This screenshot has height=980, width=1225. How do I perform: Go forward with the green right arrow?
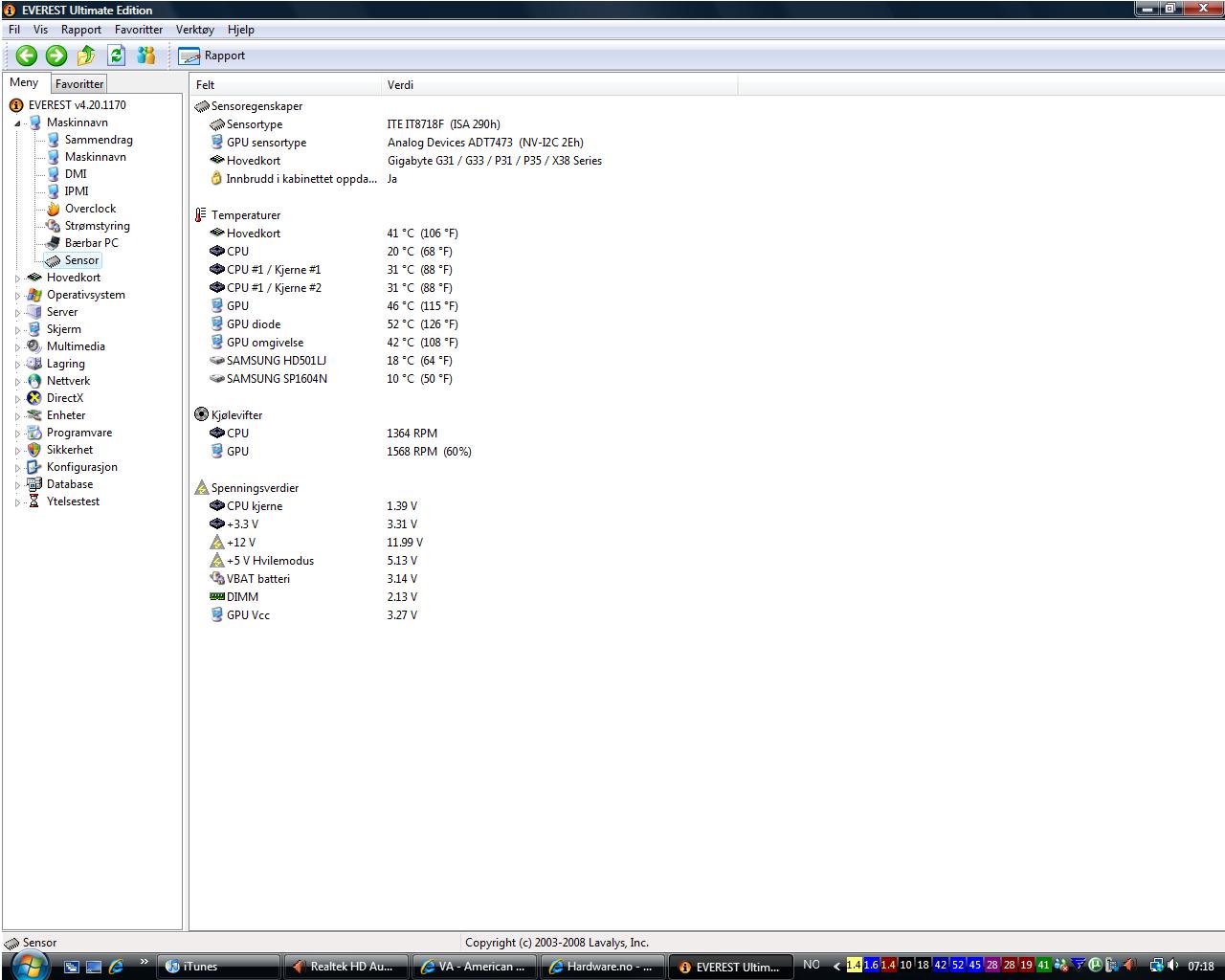click(56, 56)
